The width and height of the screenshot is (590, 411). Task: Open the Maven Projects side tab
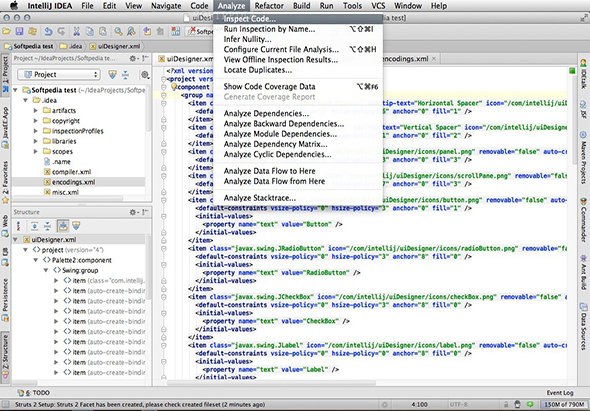(x=583, y=157)
